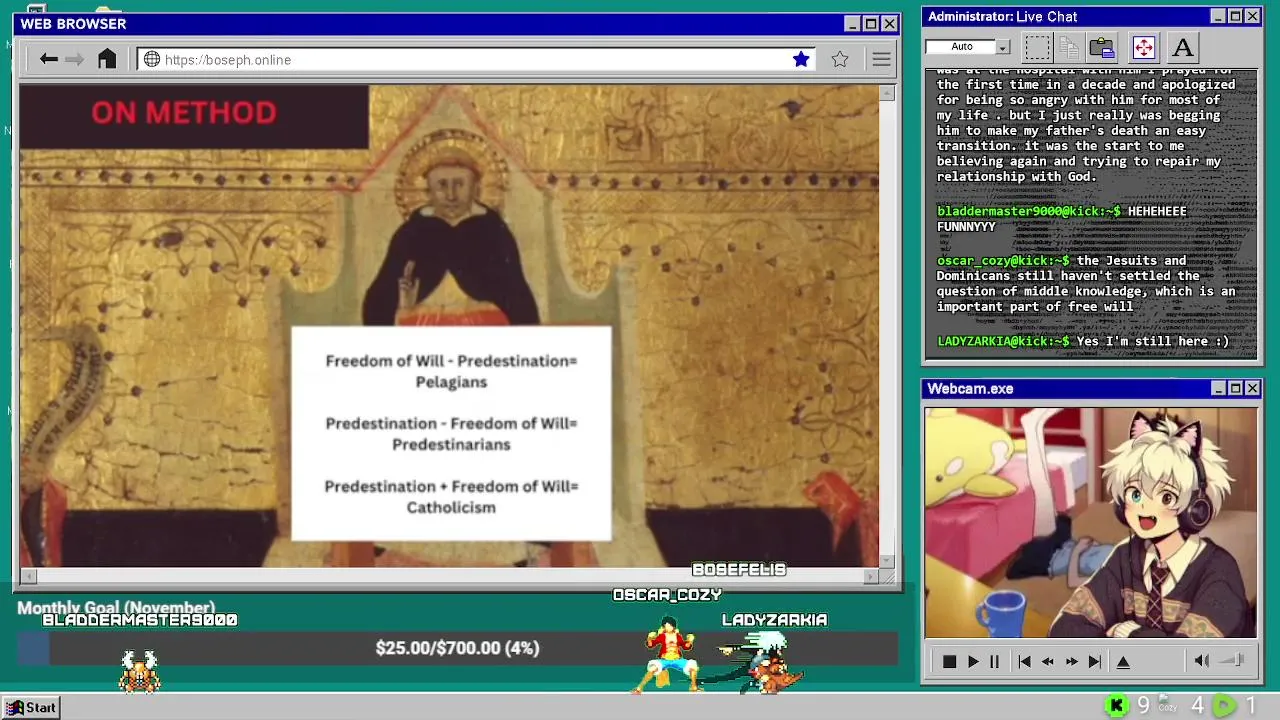The image size is (1280, 720).
Task: Select the dashed selection tool in Live Chat
Action: click(1038, 47)
